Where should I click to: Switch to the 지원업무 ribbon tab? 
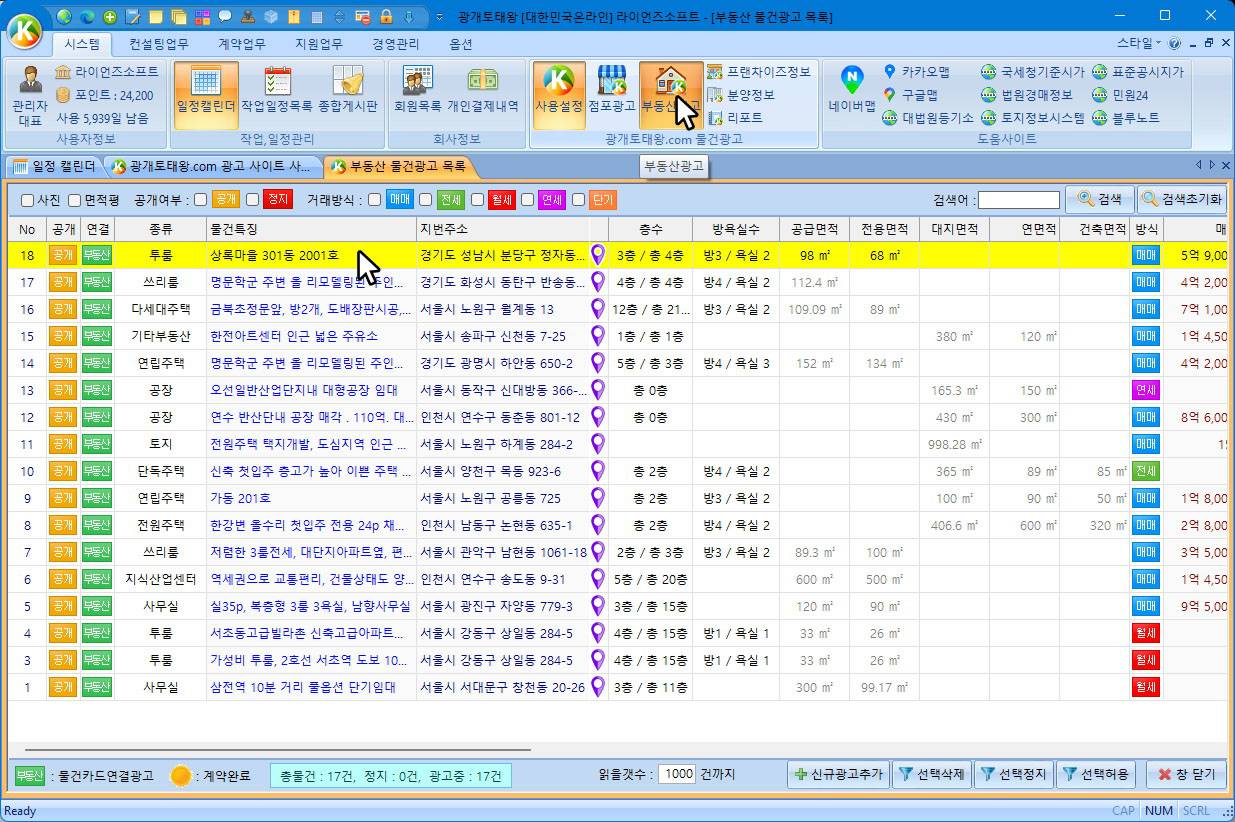pyautogui.click(x=318, y=44)
